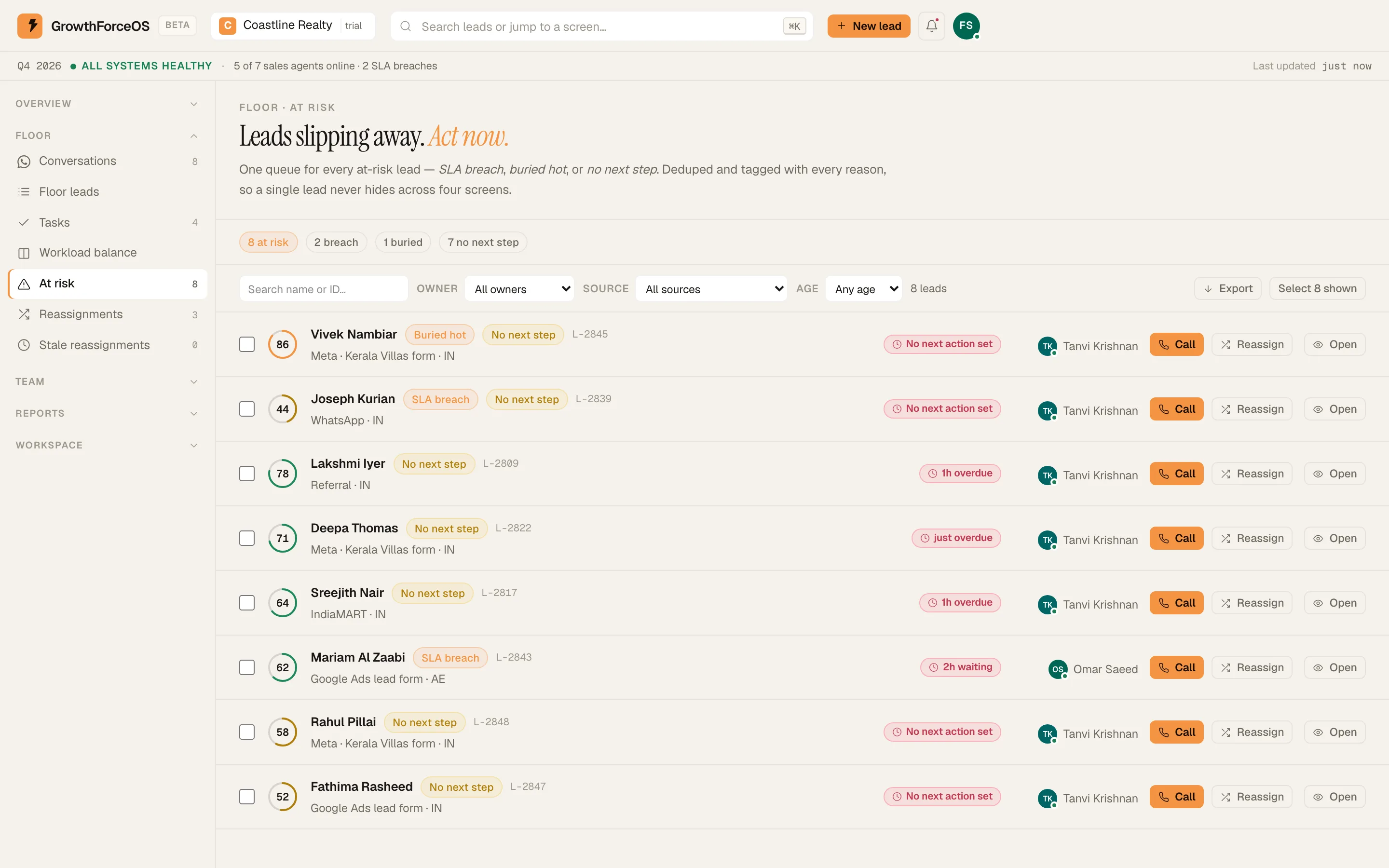The image size is (1389, 868).
Task: Click the Workload balance columns icon
Action: [24, 253]
